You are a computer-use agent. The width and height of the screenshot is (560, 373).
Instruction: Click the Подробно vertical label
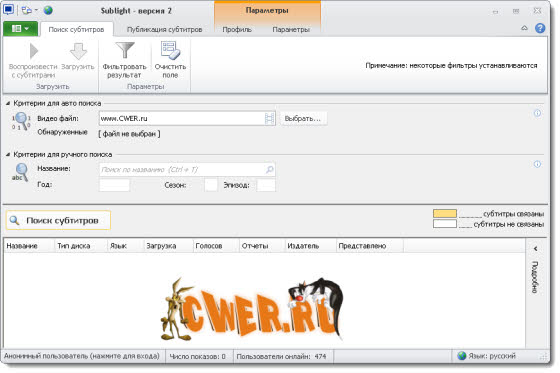tap(535, 277)
